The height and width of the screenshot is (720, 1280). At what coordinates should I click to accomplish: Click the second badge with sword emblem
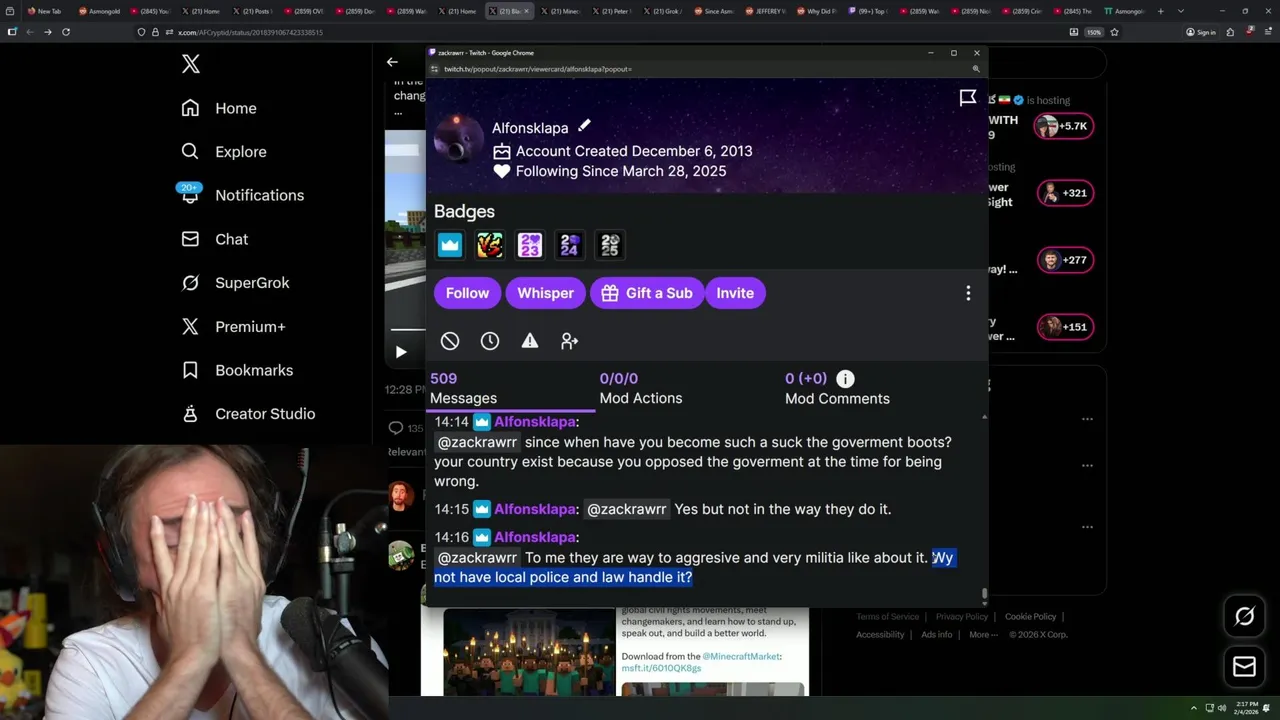[490, 245]
